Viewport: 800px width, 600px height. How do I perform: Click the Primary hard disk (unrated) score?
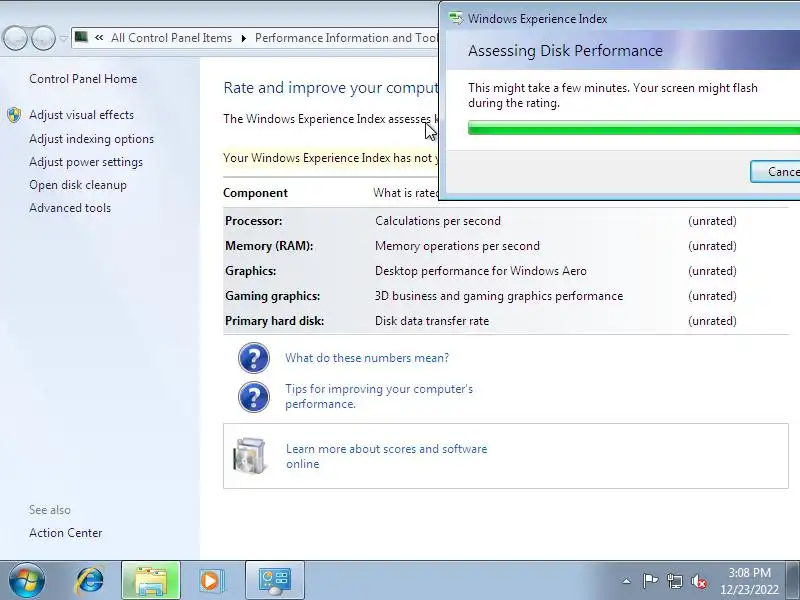point(712,321)
